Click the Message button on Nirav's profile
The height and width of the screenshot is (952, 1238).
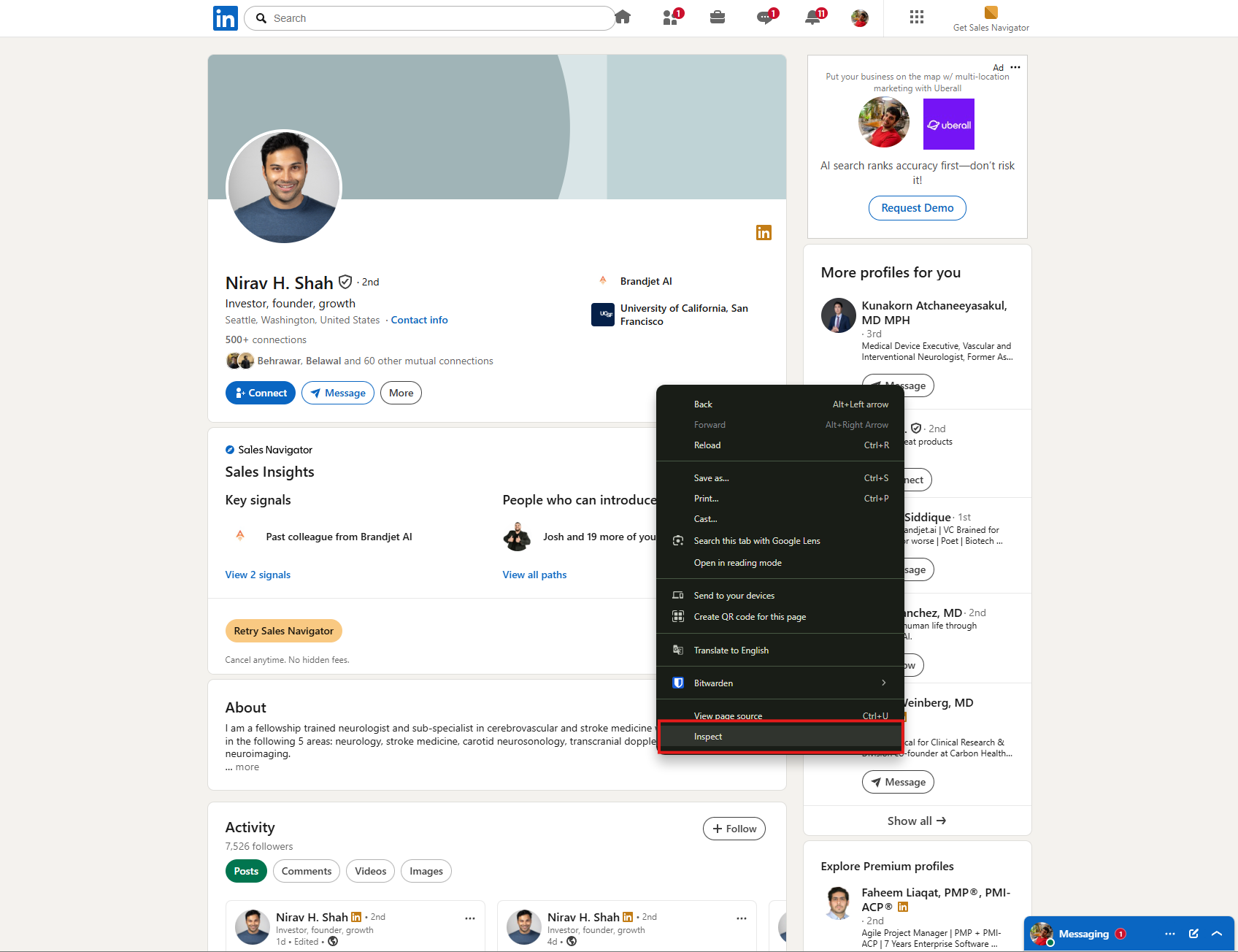(338, 393)
